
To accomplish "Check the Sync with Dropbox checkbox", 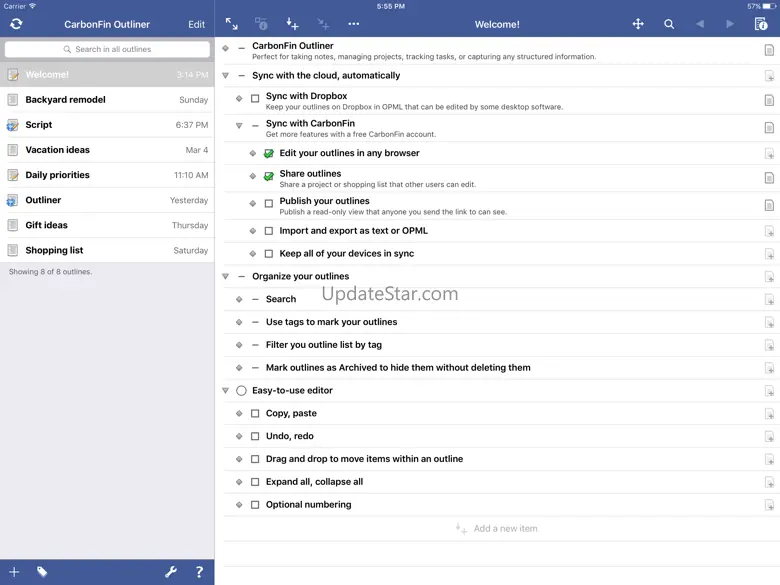I will click(255, 98).
